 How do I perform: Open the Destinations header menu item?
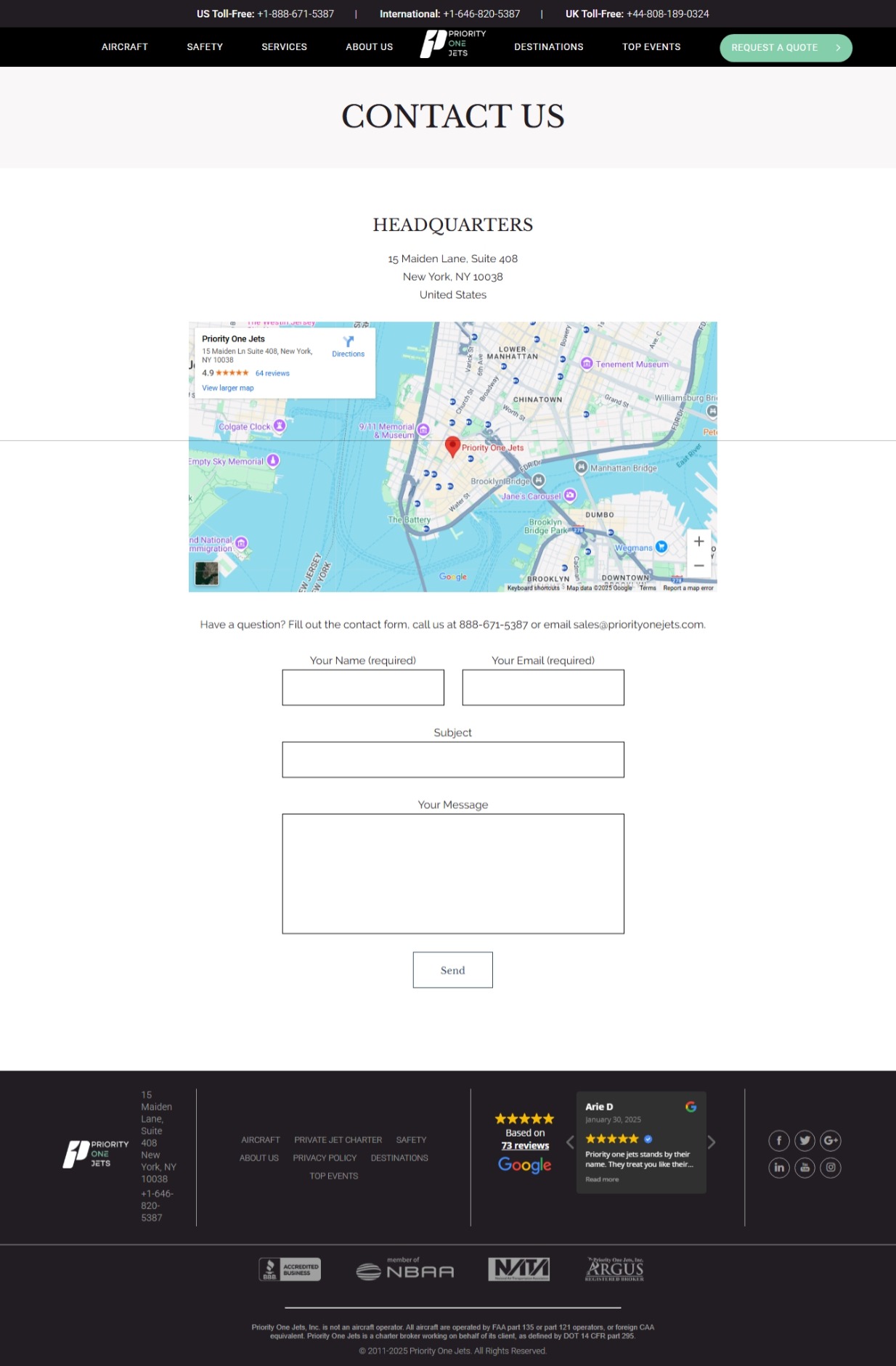[549, 47]
